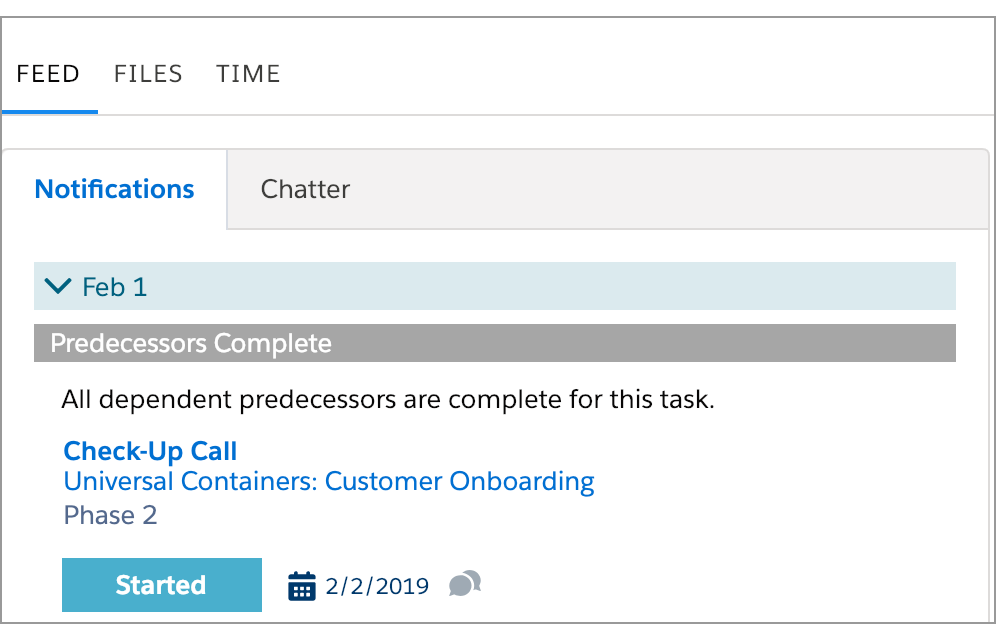The width and height of the screenshot is (996, 644).
Task: Go to the TIME tab
Action: [x=248, y=74]
